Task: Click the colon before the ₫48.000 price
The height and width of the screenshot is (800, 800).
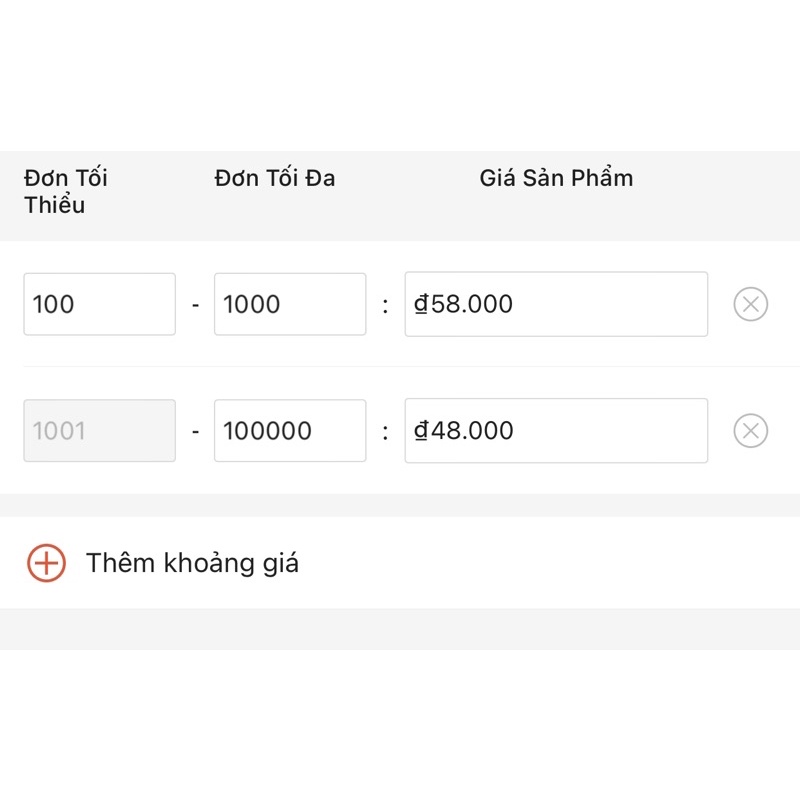Action: coord(385,432)
